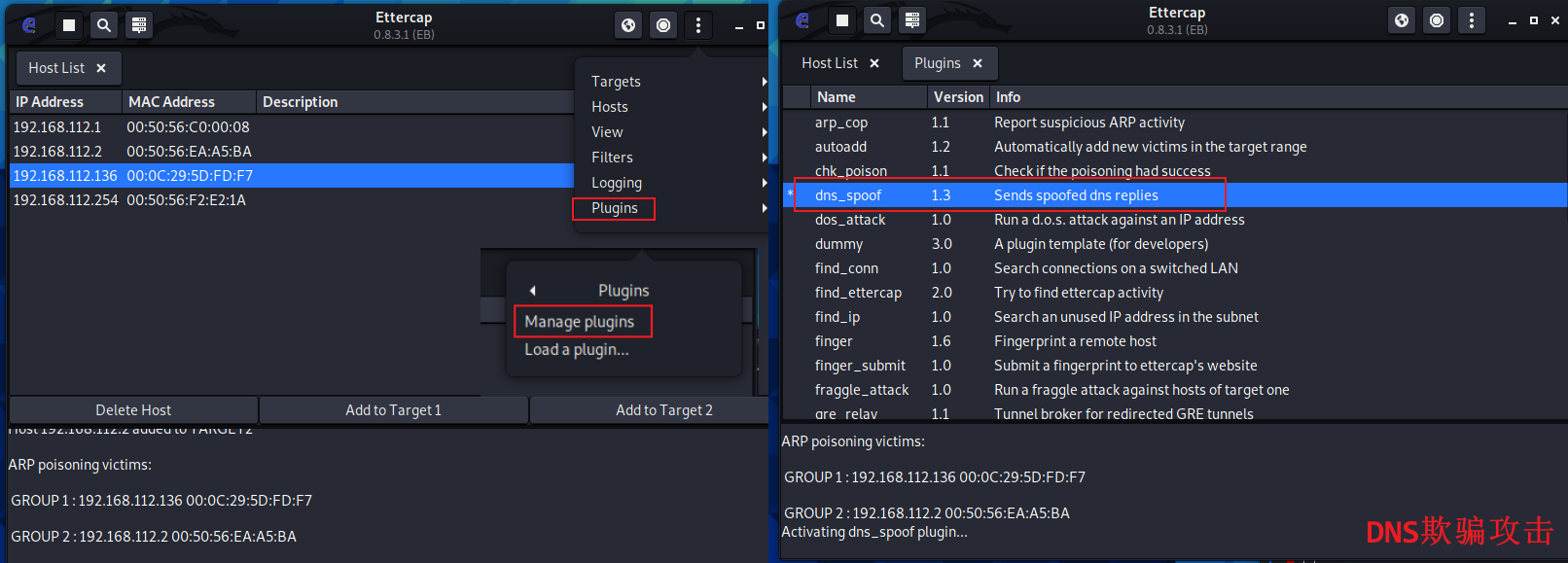Click Add to Target 1 button

[x=394, y=410]
